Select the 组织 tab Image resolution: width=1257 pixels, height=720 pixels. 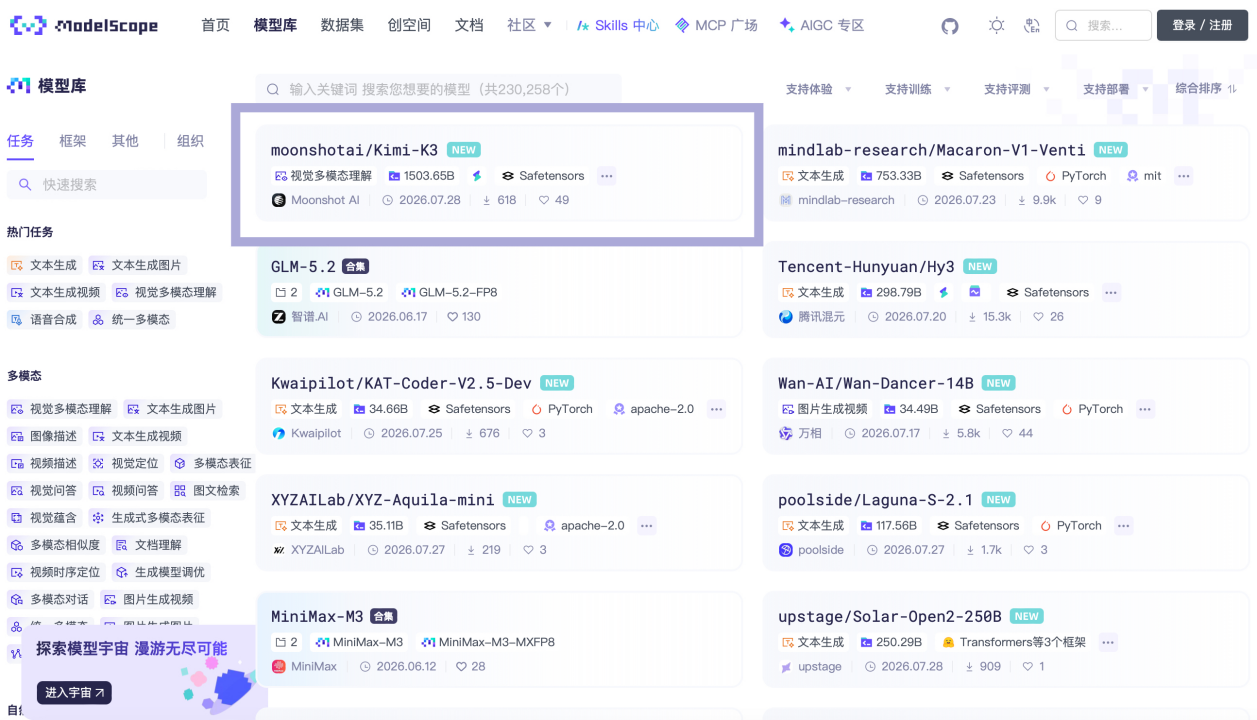click(x=190, y=141)
